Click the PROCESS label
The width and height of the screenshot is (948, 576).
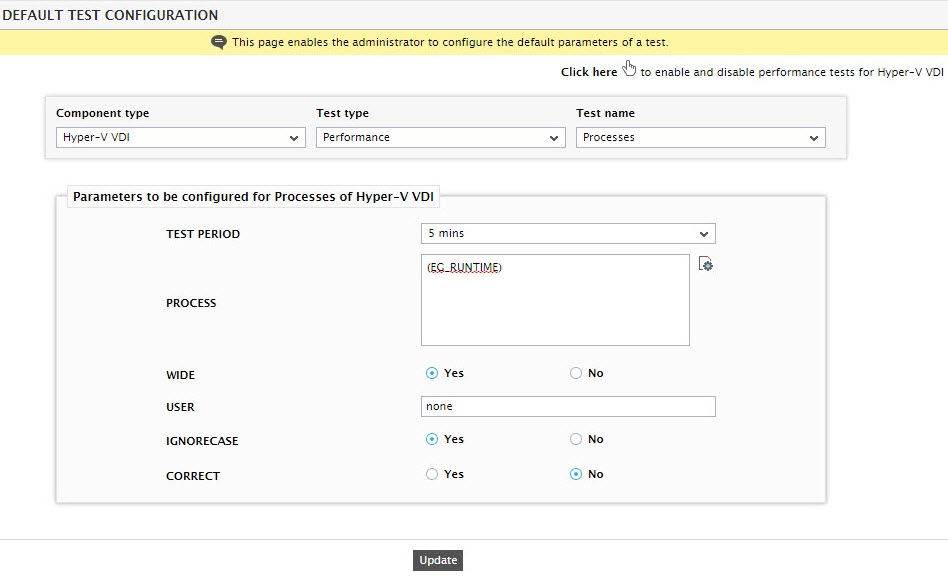coord(191,303)
